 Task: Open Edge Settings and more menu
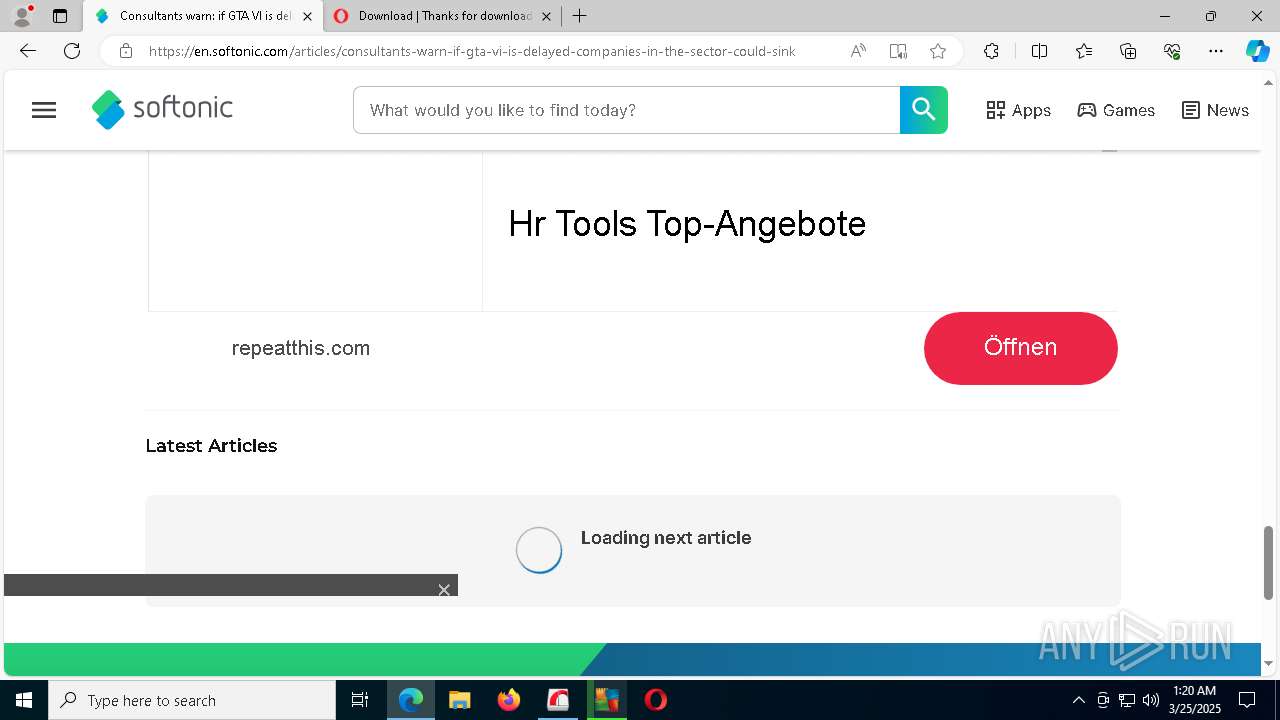point(1216,51)
